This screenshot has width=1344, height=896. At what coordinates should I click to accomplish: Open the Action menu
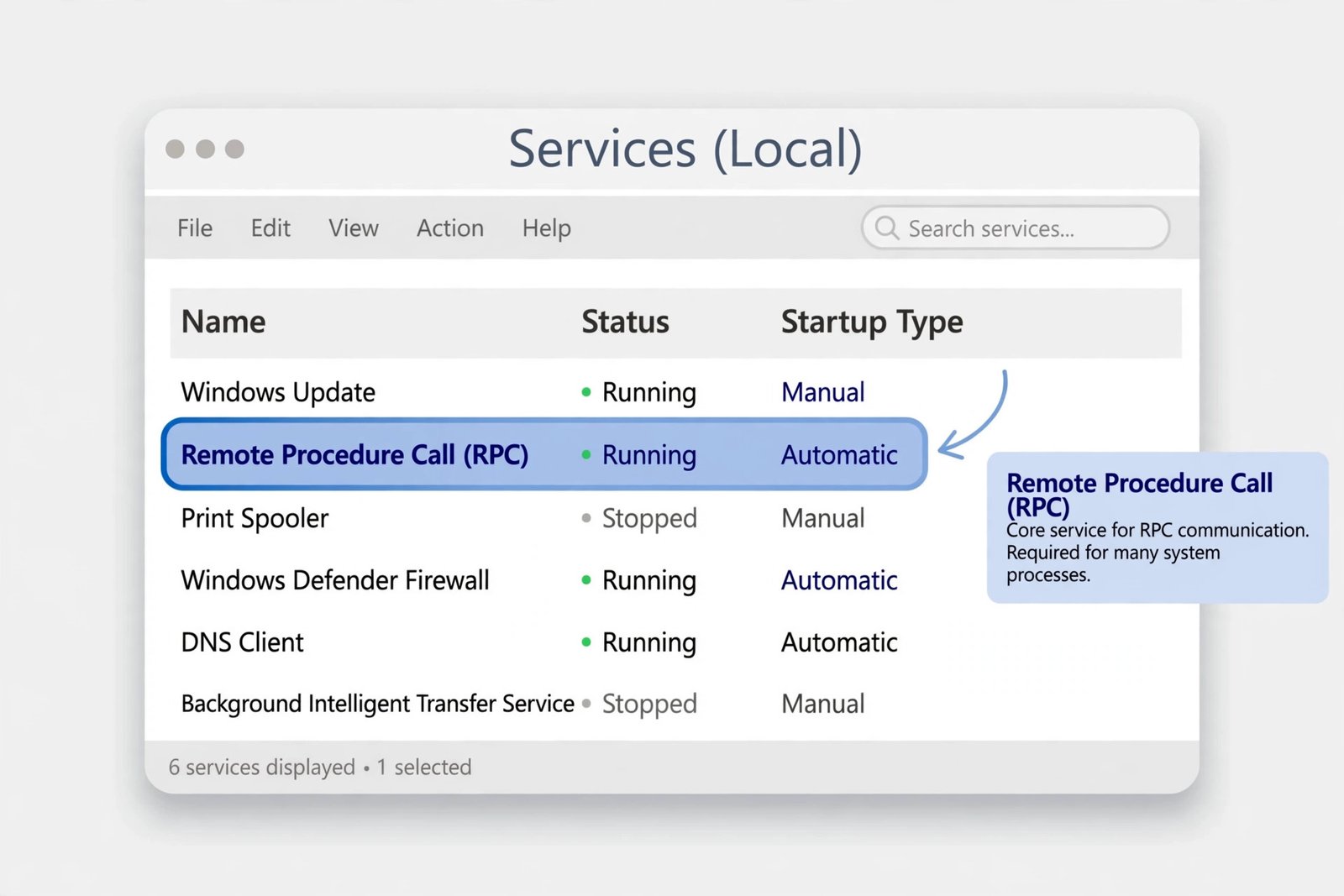coord(450,228)
